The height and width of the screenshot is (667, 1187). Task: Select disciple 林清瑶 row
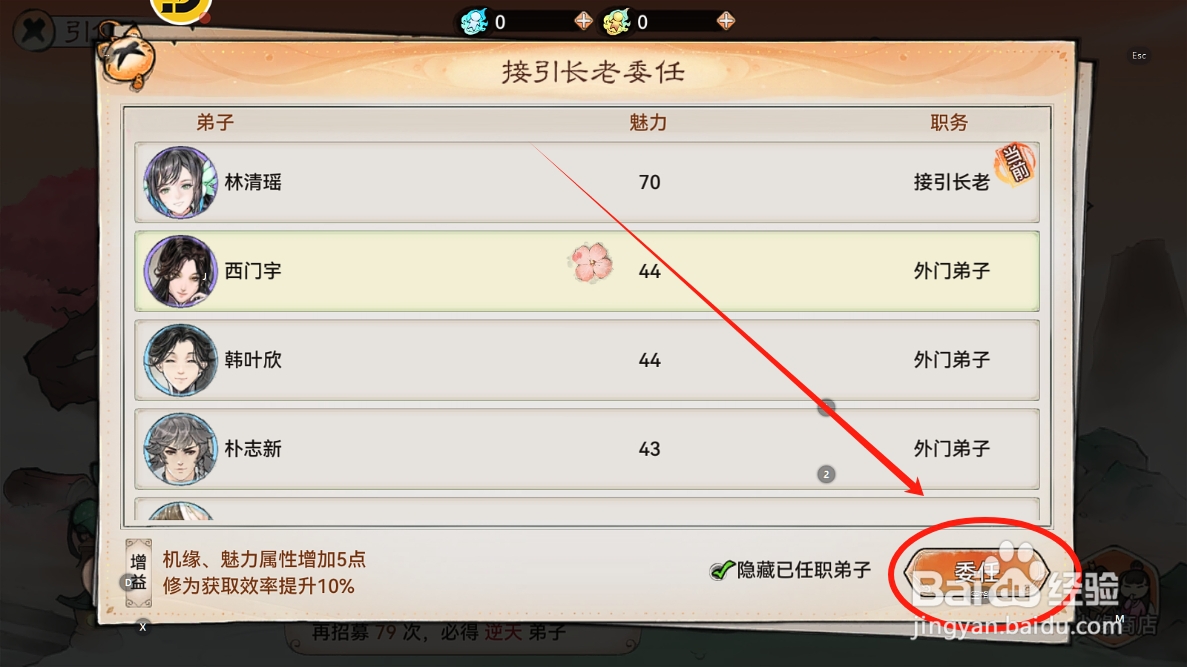(587, 182)
